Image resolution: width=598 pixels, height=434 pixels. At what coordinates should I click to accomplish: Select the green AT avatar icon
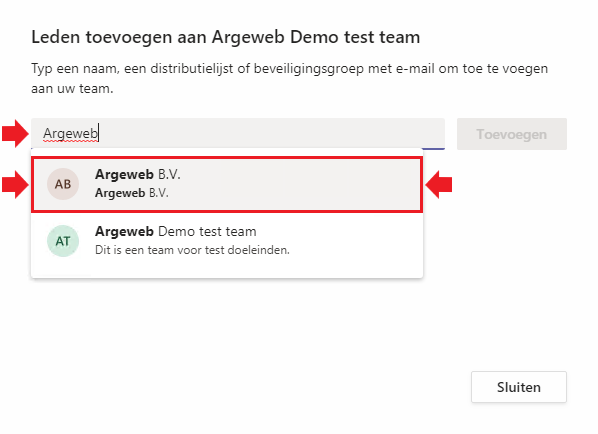point(63,241)
